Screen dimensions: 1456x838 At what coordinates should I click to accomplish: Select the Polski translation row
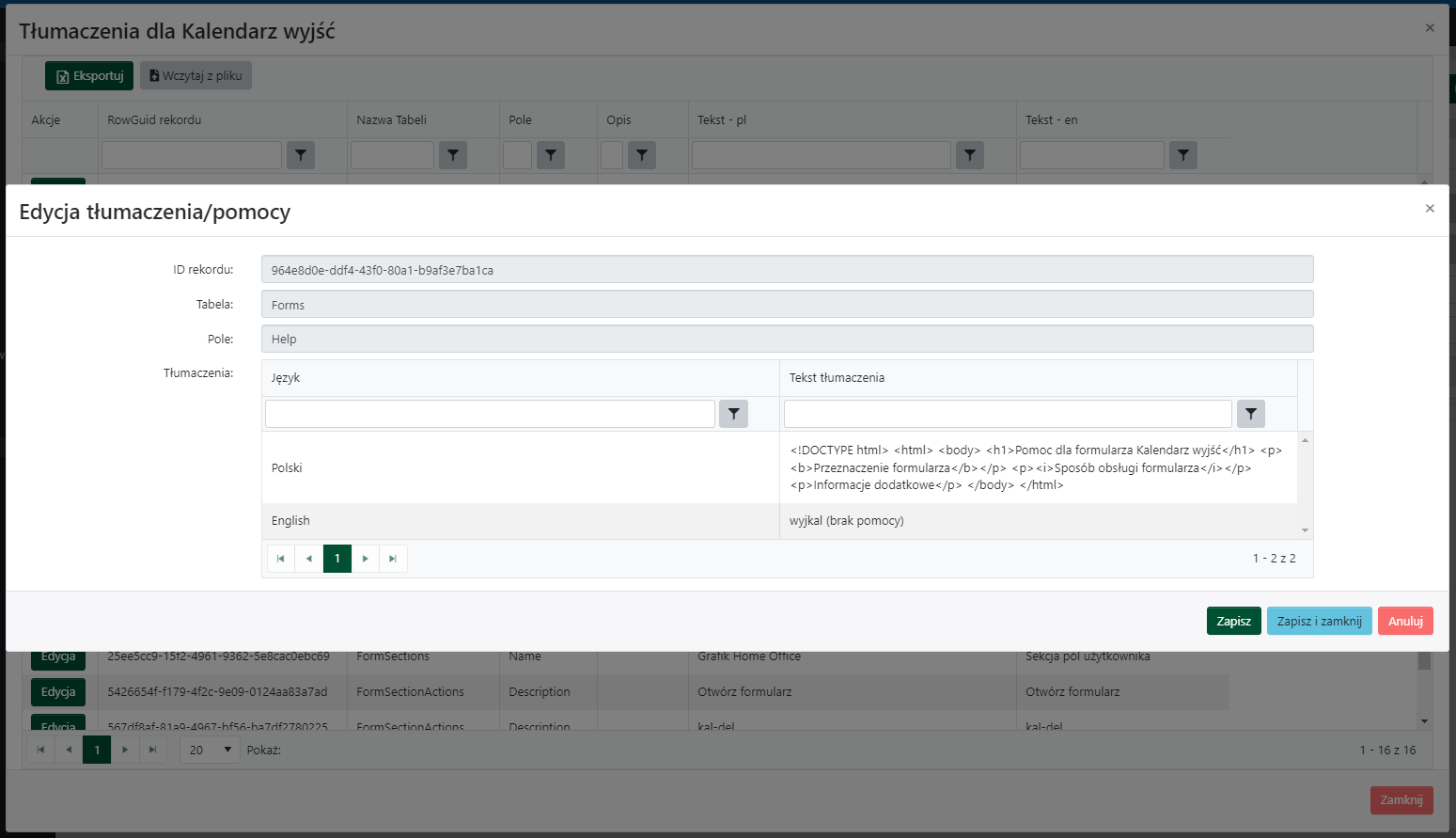pos(520,467)
